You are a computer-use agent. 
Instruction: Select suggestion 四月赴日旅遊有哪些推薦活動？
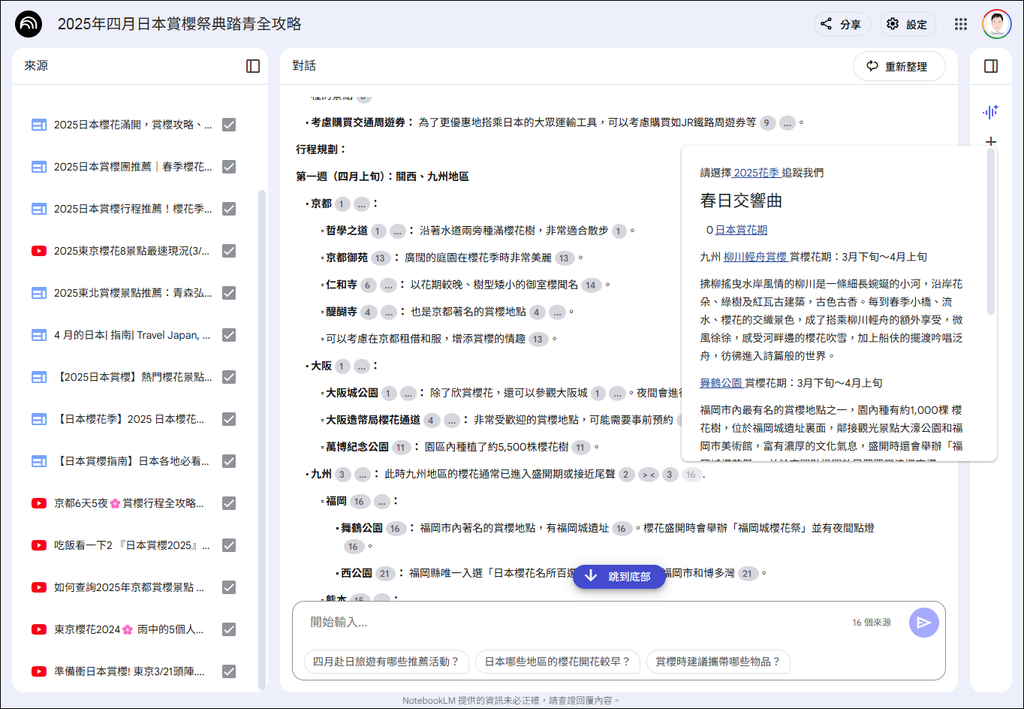point(385,661)
